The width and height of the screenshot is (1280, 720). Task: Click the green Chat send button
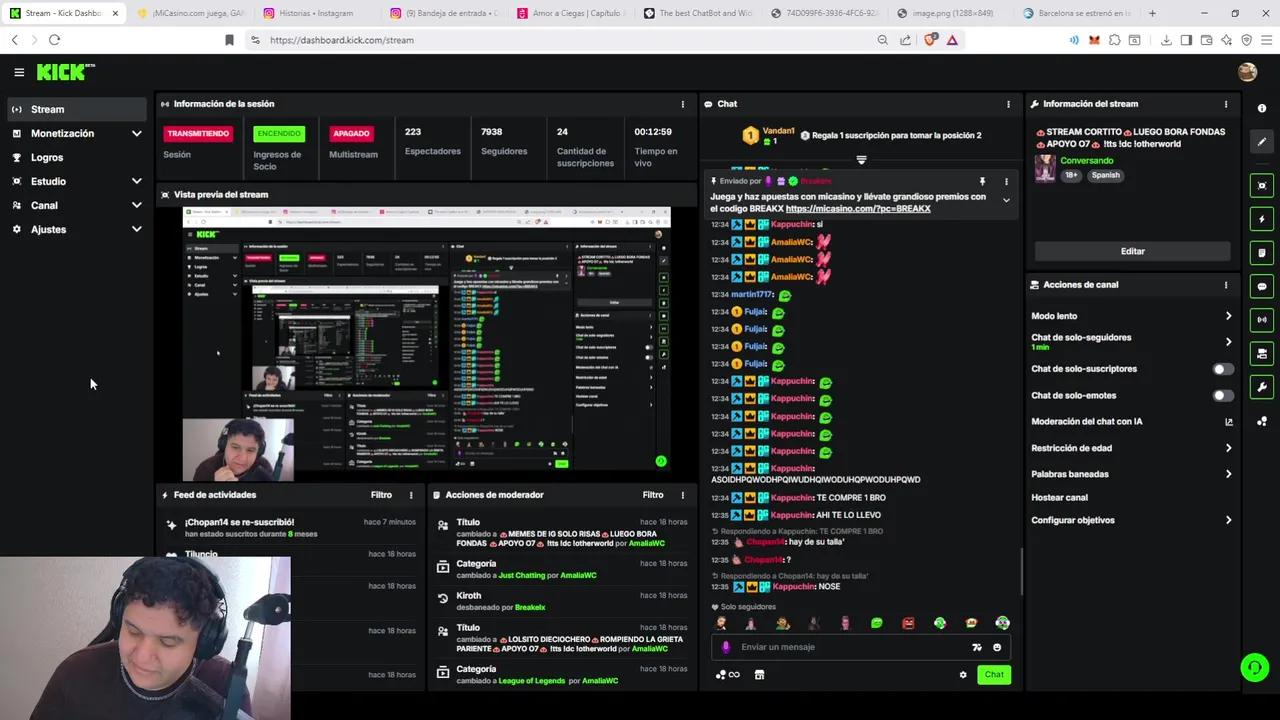[994, 675]
